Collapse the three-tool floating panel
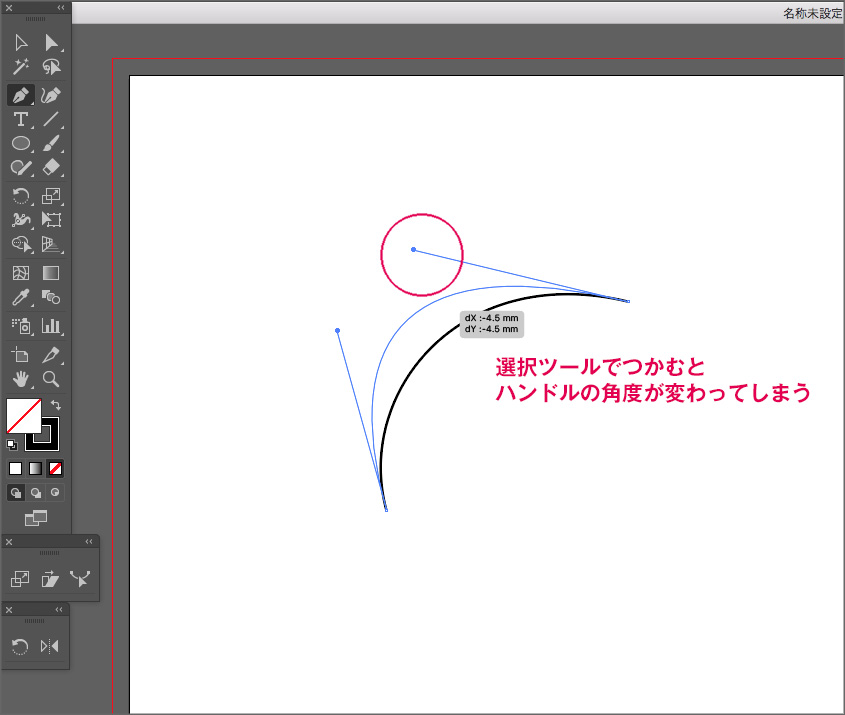845x715 pixels. click(89, 542)
